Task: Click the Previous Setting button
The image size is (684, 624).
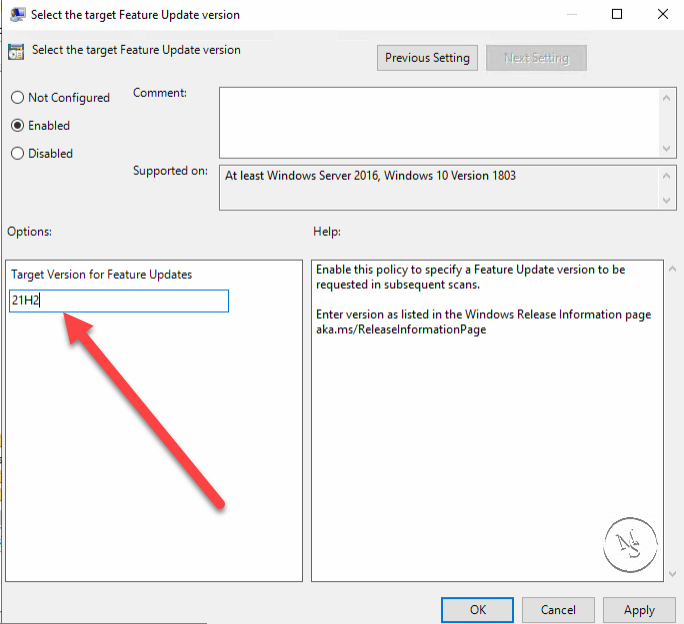Action: click(427, 58)
